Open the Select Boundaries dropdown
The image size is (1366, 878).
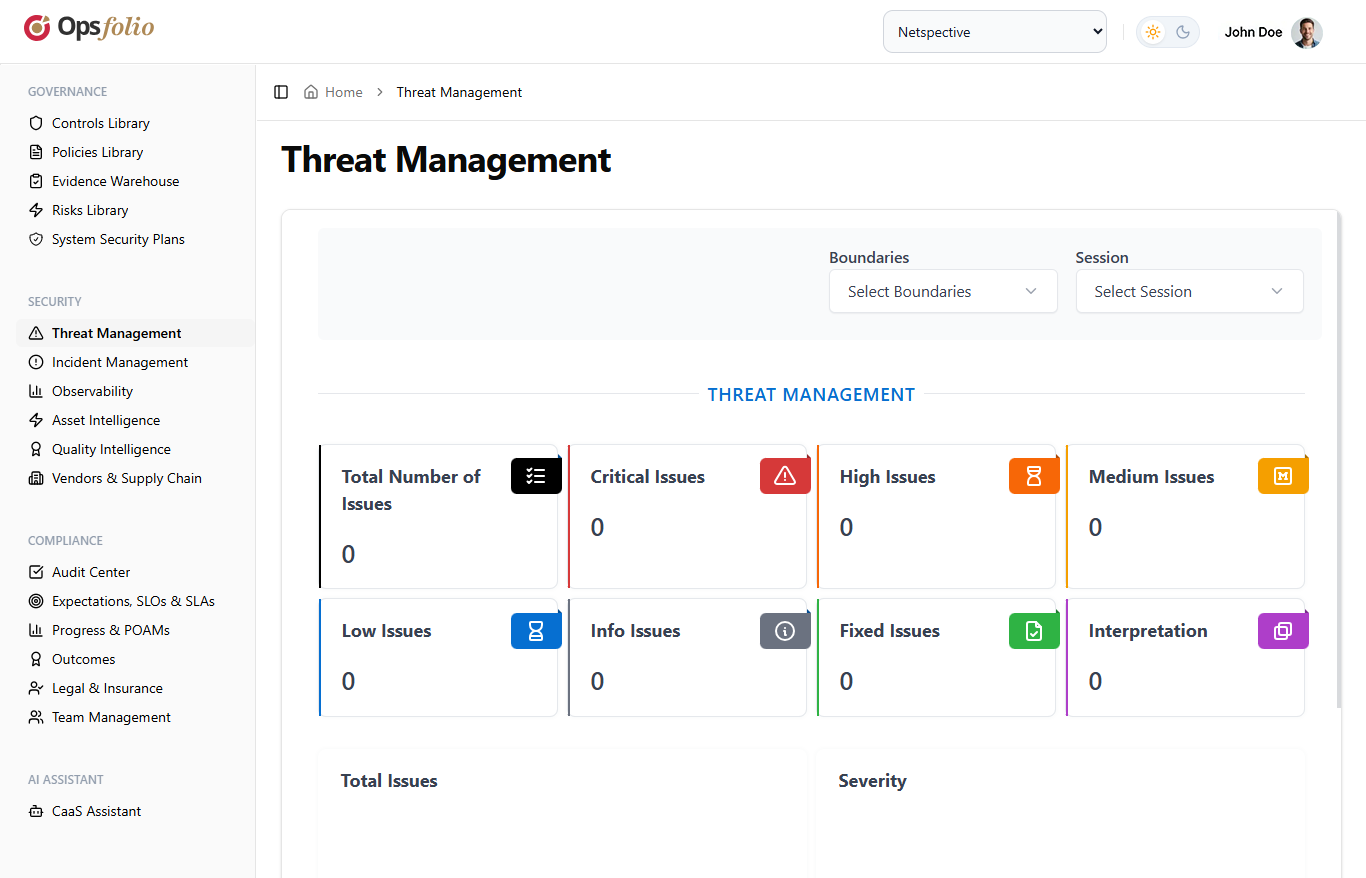click(943, 291)
